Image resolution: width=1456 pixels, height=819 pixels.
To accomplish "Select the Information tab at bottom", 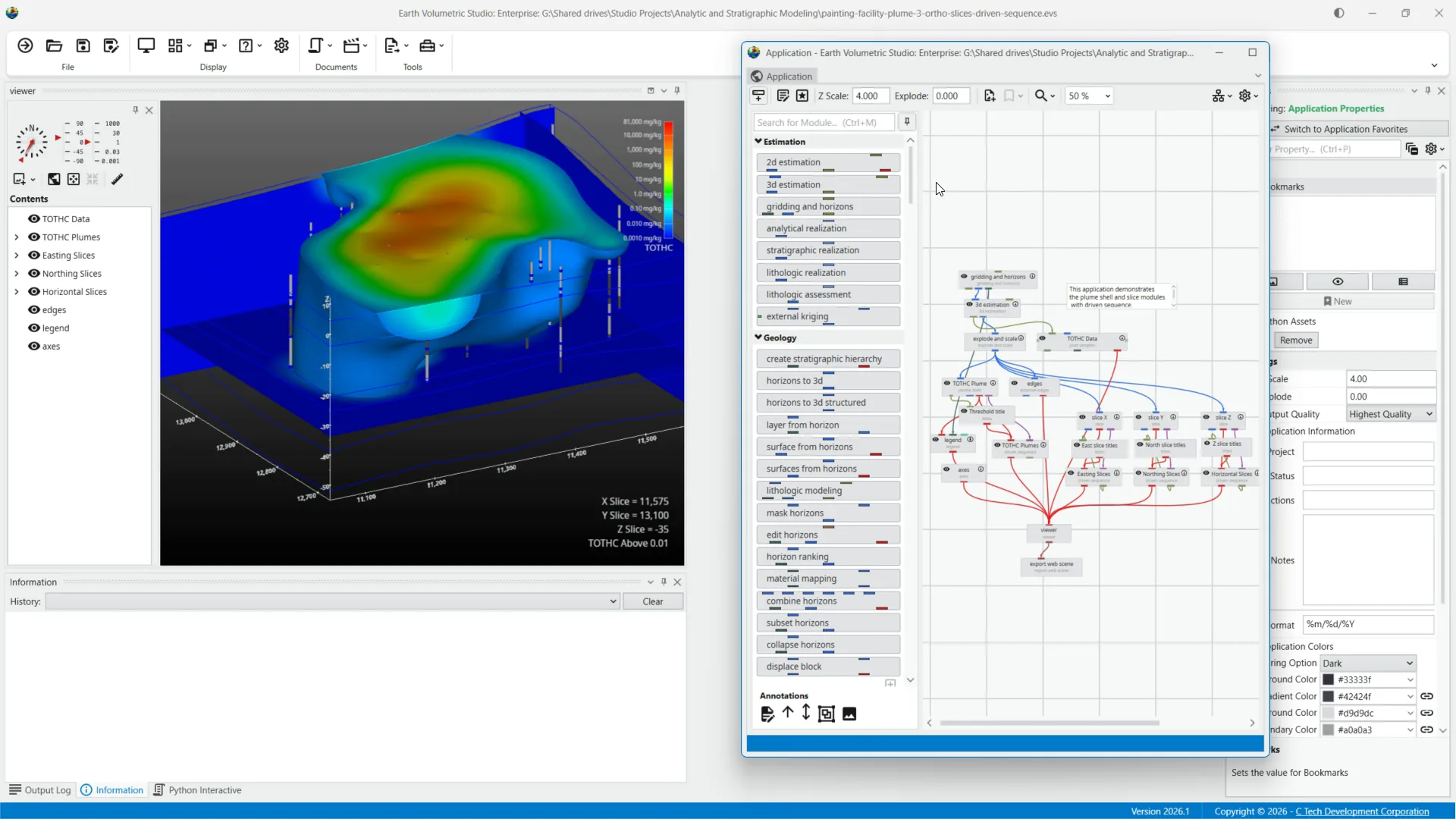I will 111,789.
